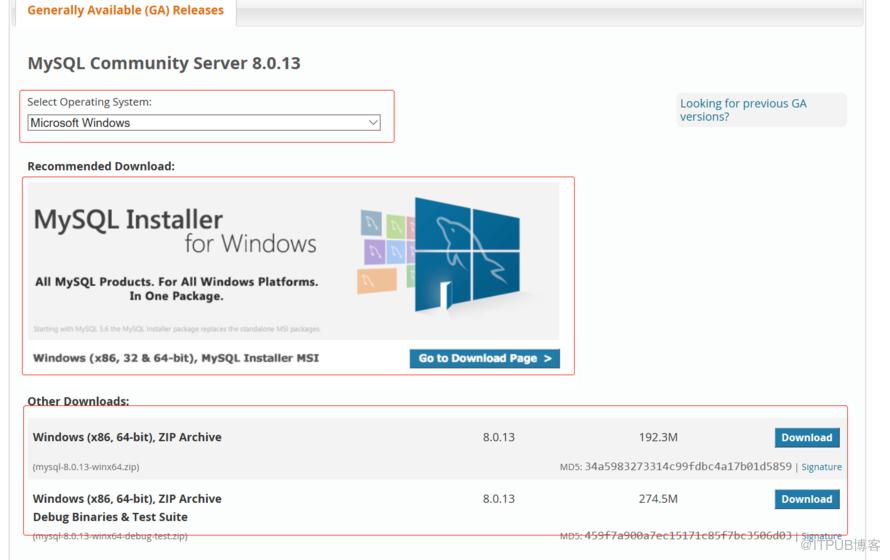Viewport: 890px width, 560px height.
Task: Click the 'Recommended Download:' label
Action: coord(101,166)
